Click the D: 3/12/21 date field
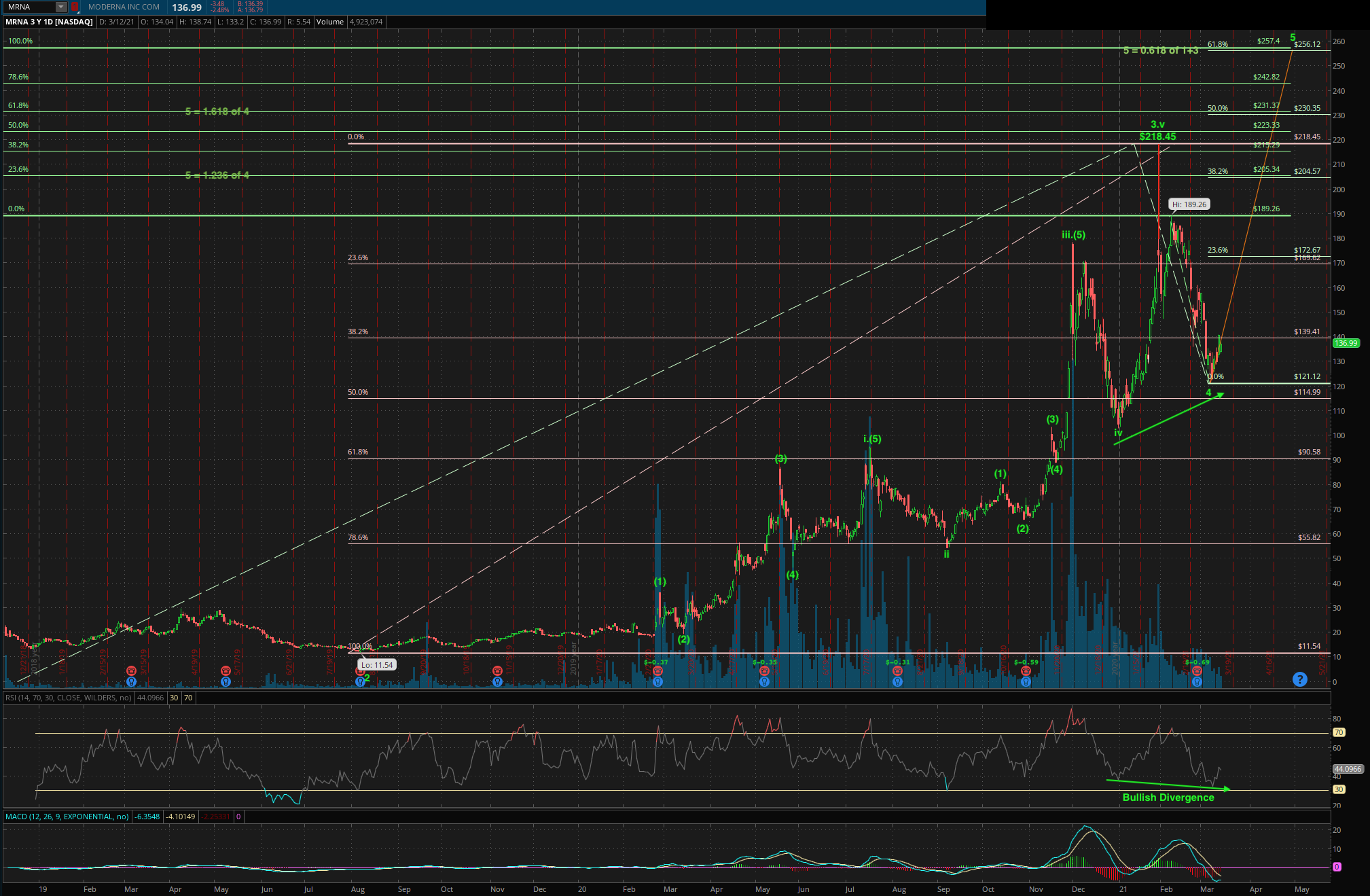The width and height of the screenshot is (1370, 896). pyautogui.click(x=117, y=22)
